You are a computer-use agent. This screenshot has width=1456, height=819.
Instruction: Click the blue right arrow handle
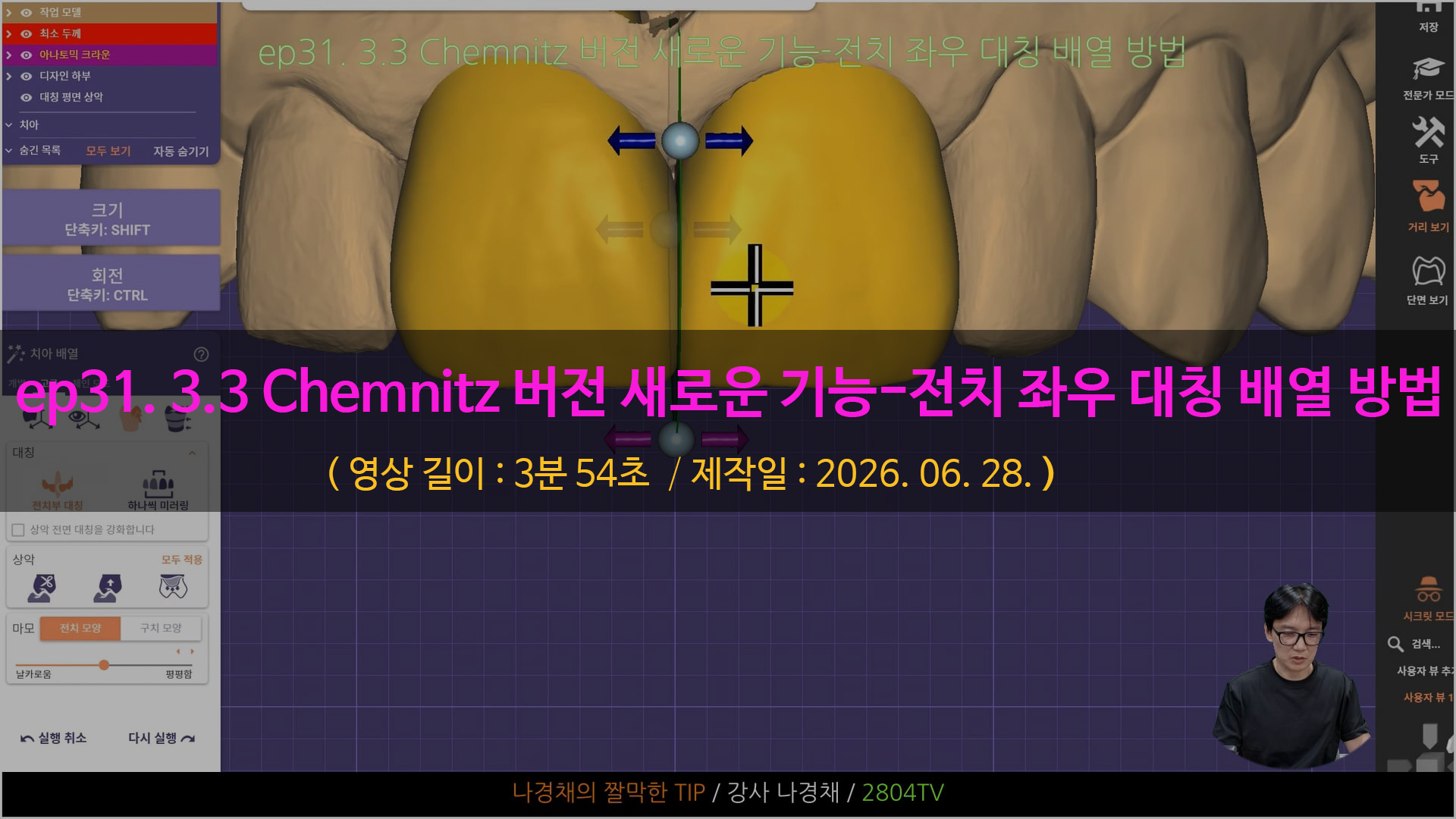pos(729,140)
